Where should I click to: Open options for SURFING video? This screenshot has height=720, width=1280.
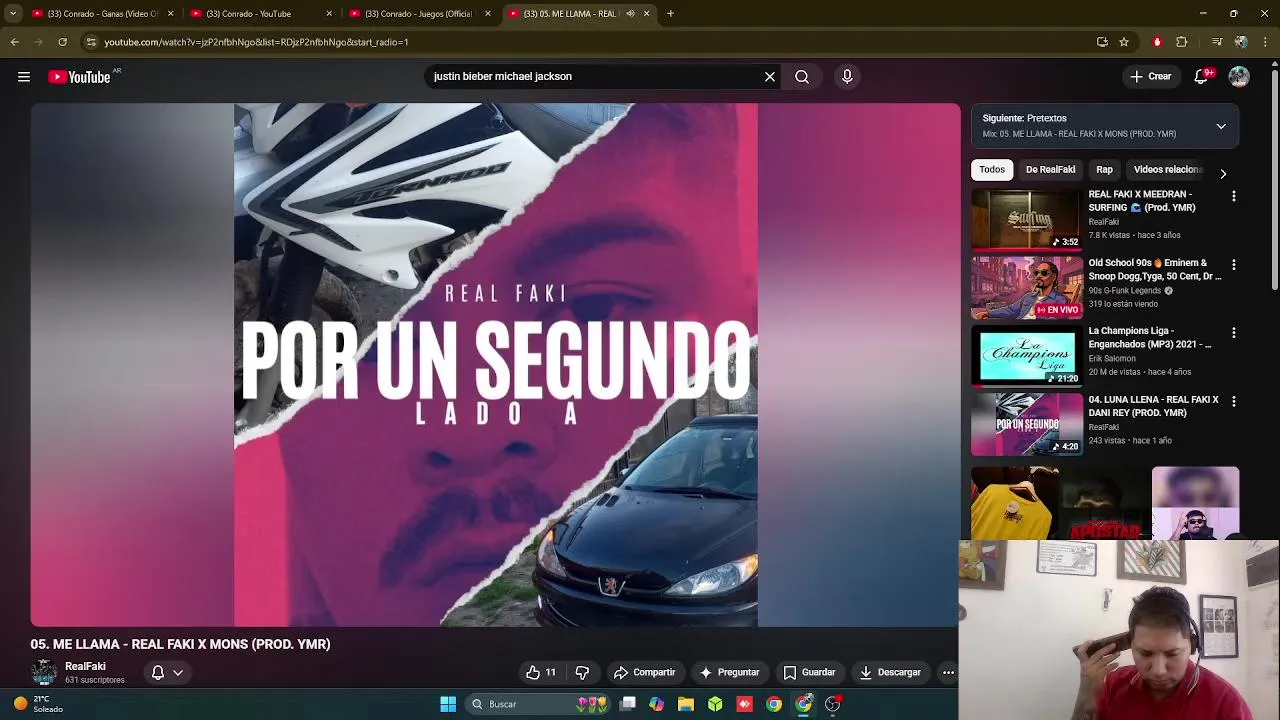click(1233, 196)
